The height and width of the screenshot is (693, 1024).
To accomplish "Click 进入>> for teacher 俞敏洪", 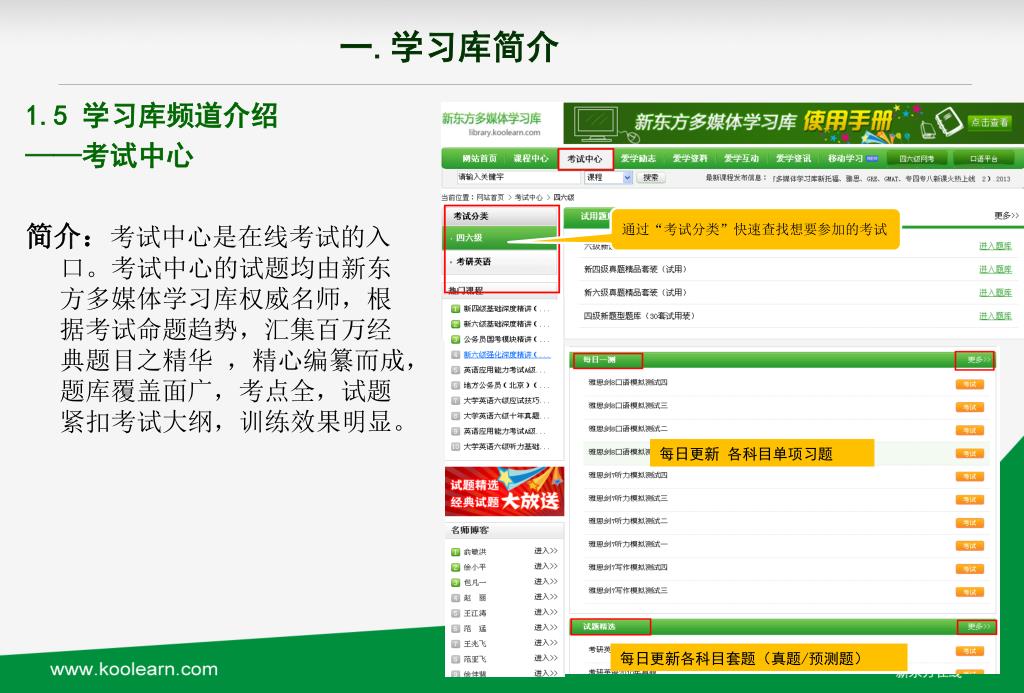I will (546, 551).
